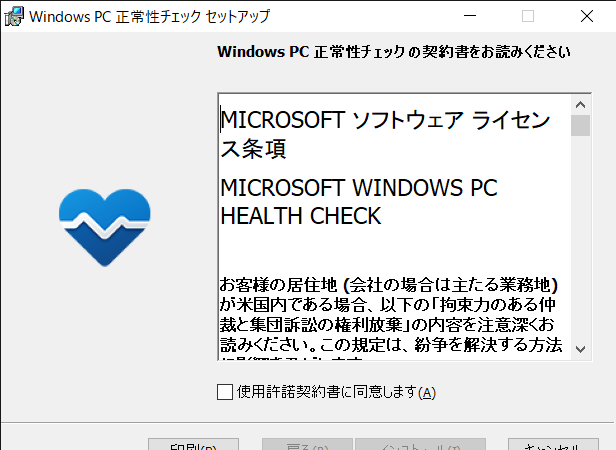616x450 pixels.
Task: Click the installer icon in title bar
Action: (x=14, y=17)
